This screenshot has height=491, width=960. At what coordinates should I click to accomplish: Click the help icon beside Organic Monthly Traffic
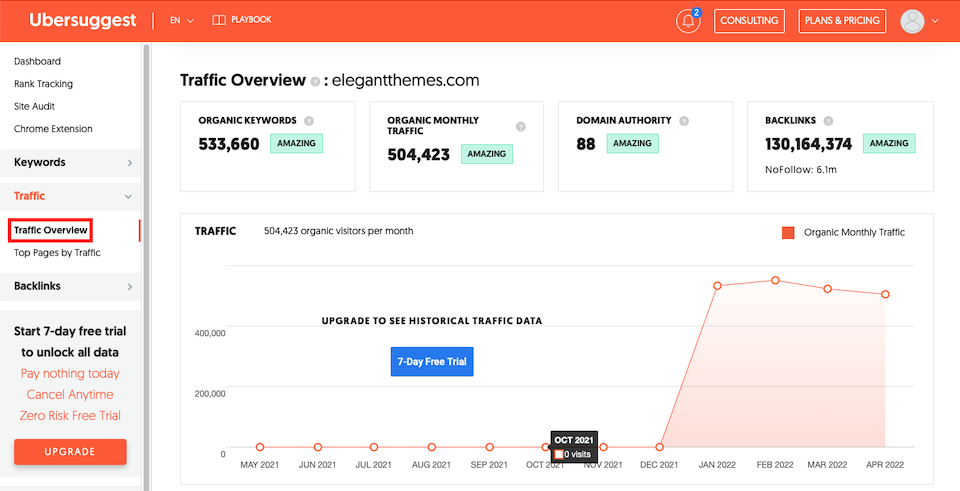coord(520,126)
